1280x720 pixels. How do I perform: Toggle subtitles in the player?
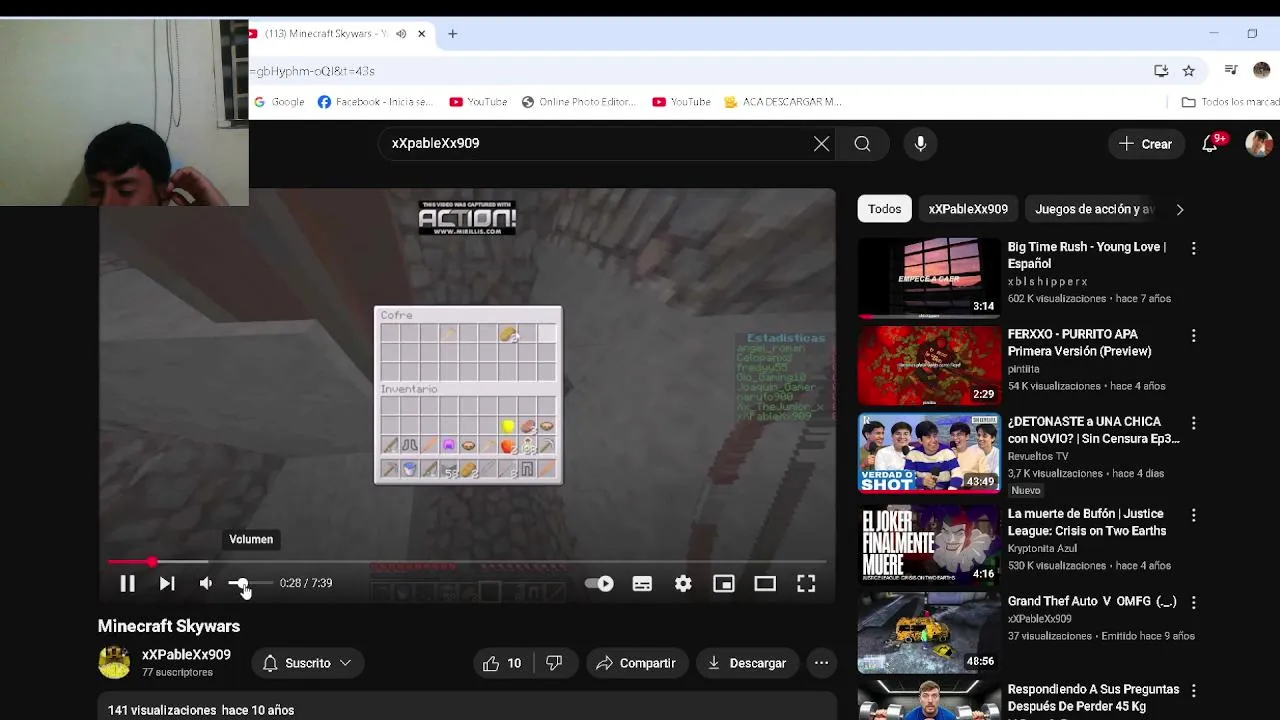tap(642, 583)
